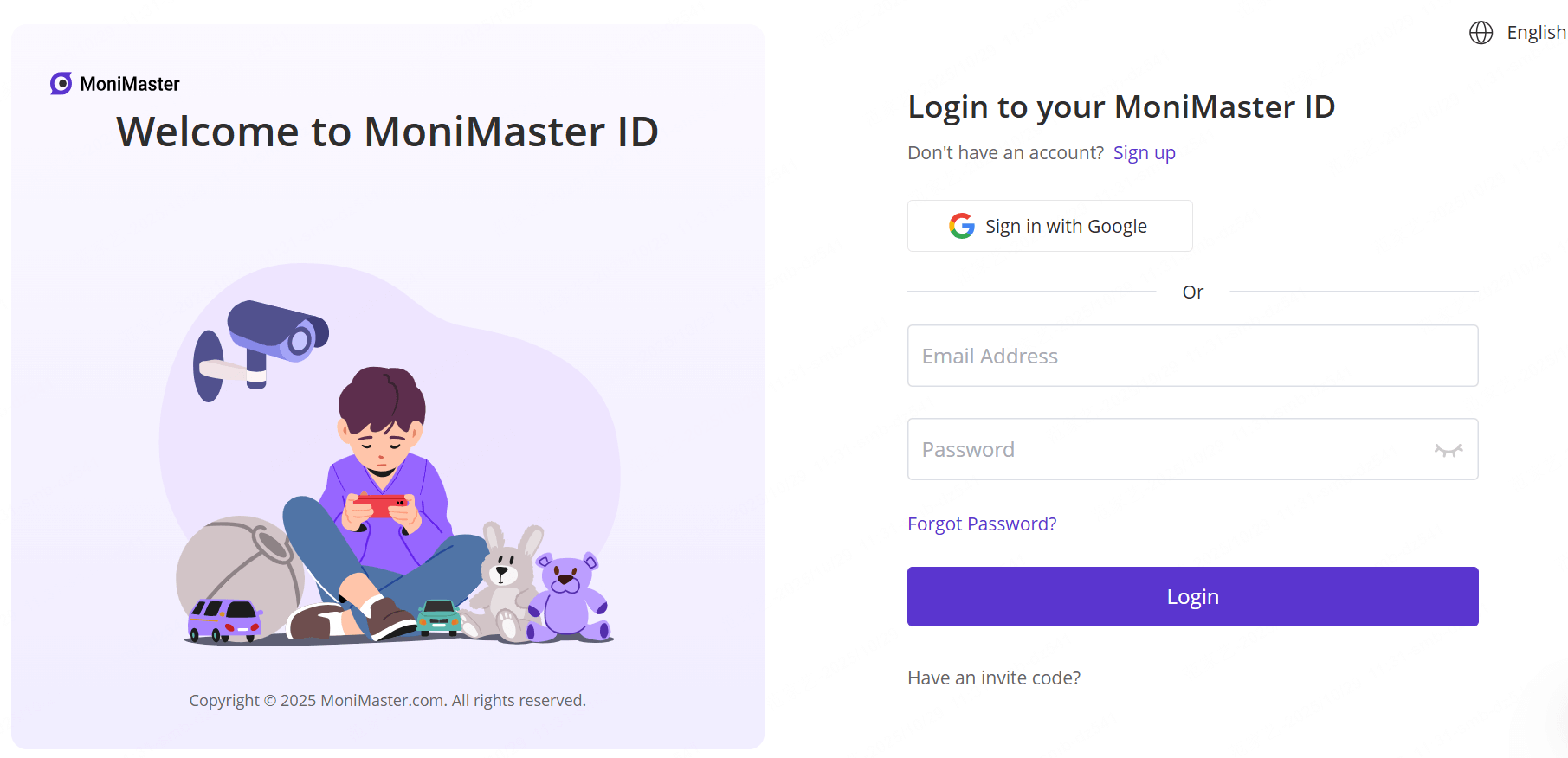Click the Or divider label

click(1192, 292)
